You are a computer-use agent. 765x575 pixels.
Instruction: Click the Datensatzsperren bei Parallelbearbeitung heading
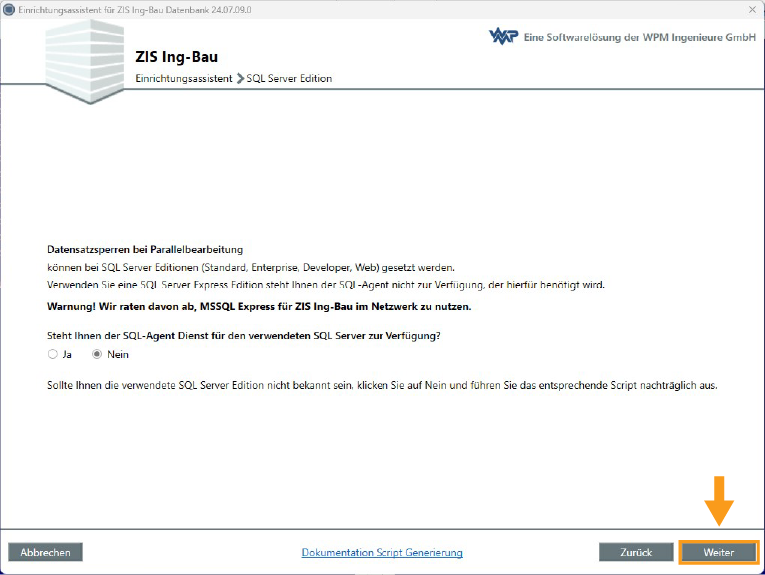145,249
